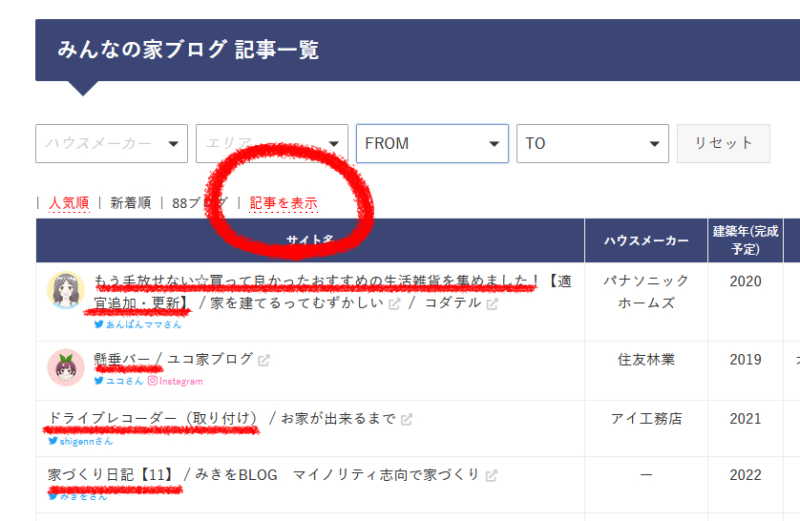Open blog 家を建てるってむずかしい
This screenshot has width=800, height=521.
296,303
